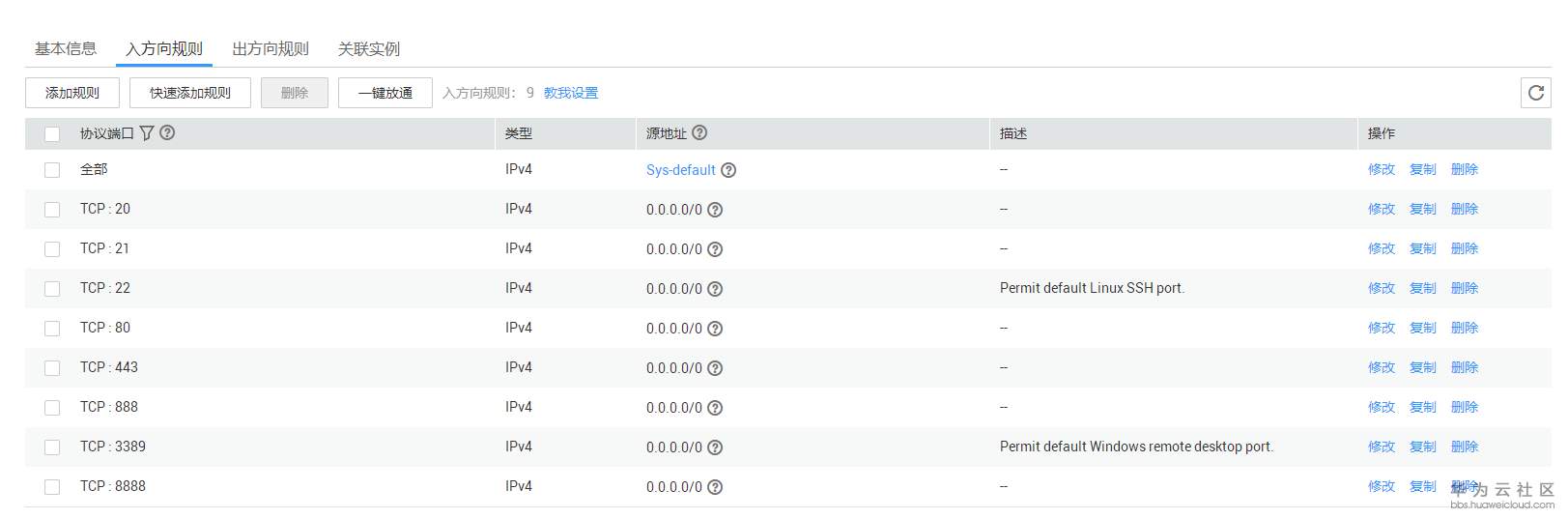Click 删除 for the TCP : 3389 rule
This screenshot has height=519, width=1568.
point(1465,447)
